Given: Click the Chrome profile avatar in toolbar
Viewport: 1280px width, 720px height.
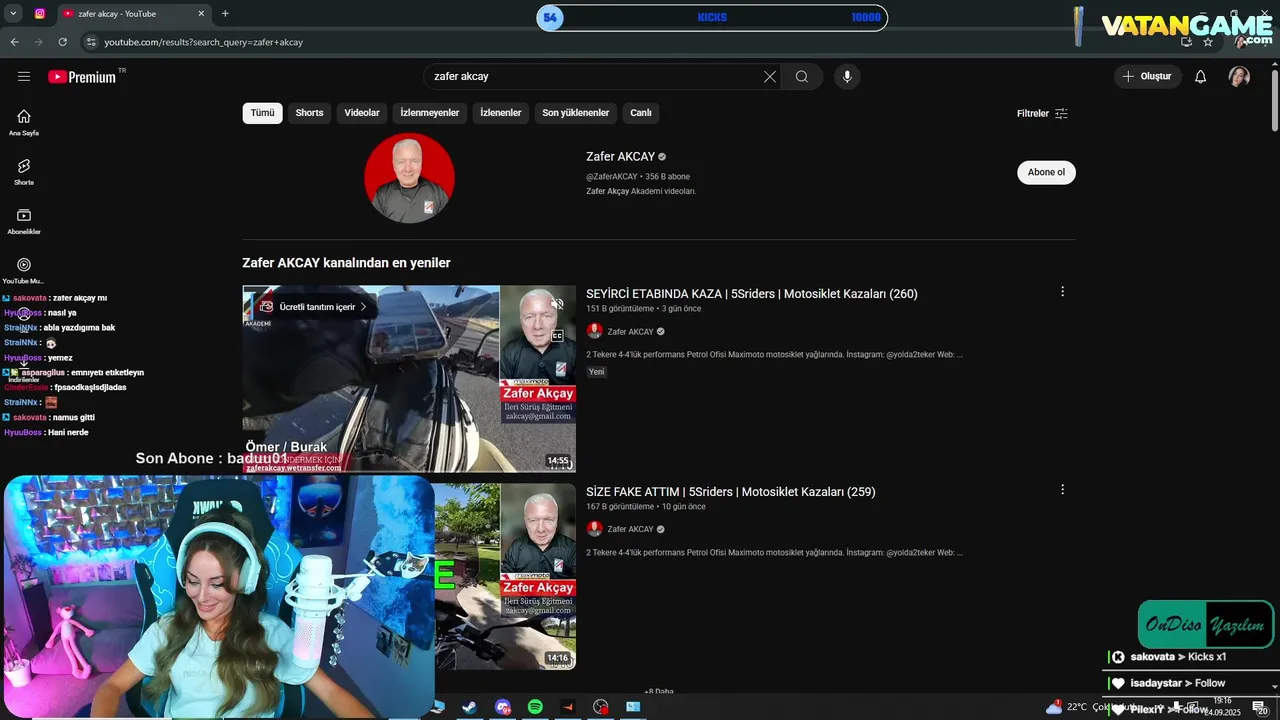Looking at the screenshot, I should coord(1241,42).
